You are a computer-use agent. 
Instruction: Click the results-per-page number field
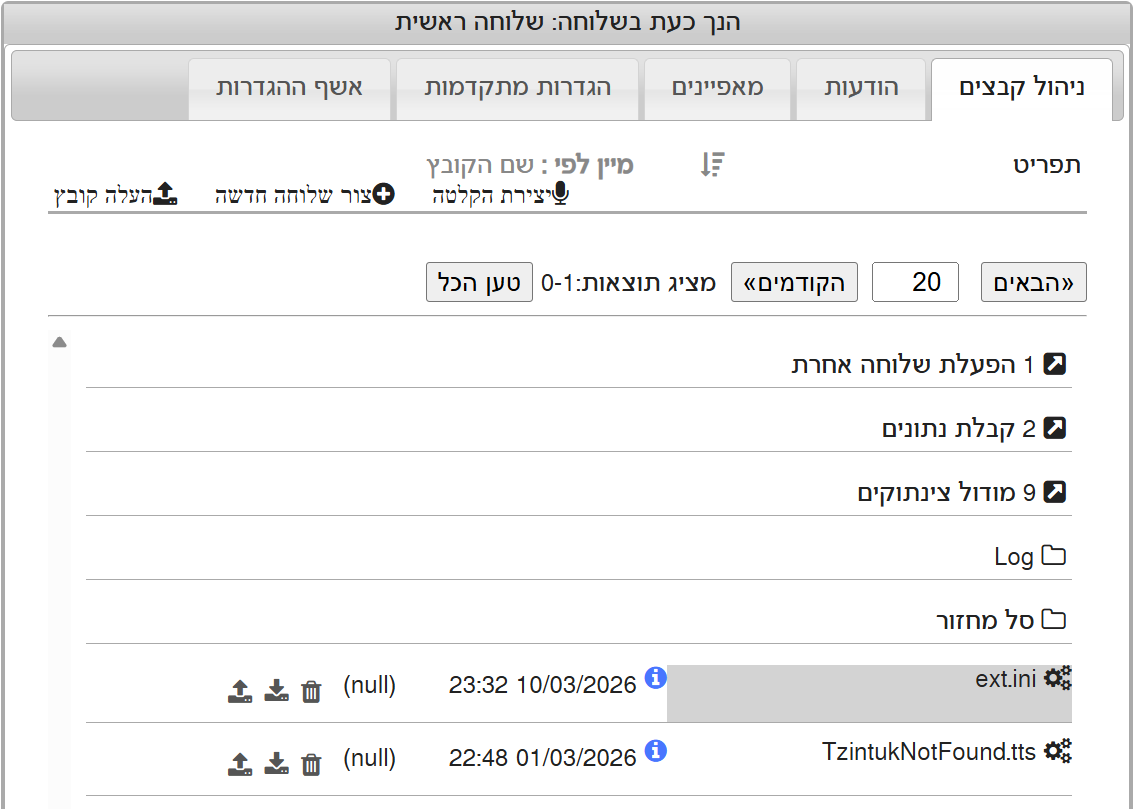(x=915, y=283)
